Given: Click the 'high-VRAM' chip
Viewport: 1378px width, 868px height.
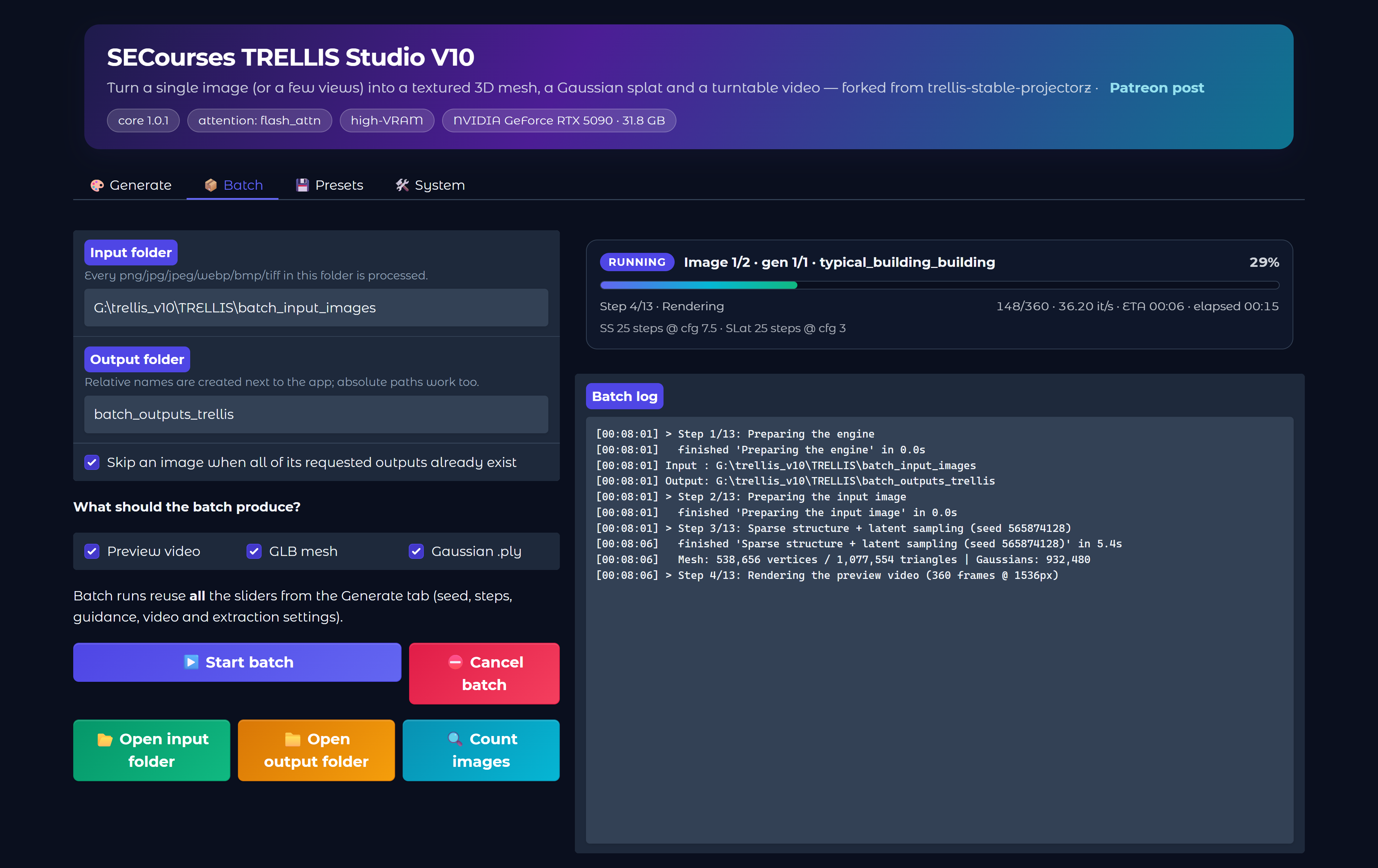Looking at the screenshot, I should click(387, 121).
